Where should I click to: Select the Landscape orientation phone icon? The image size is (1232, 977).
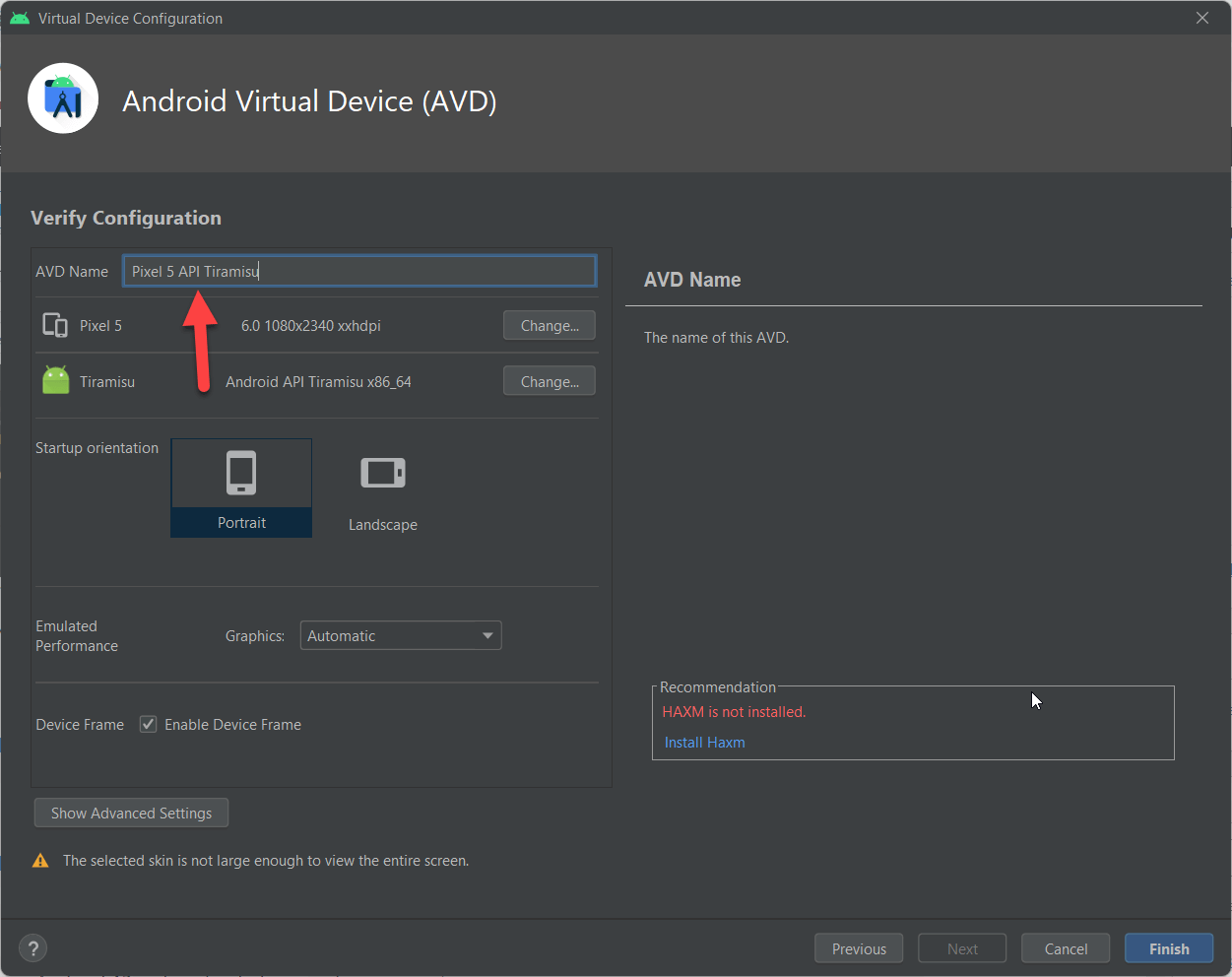(x=382, y=474)
